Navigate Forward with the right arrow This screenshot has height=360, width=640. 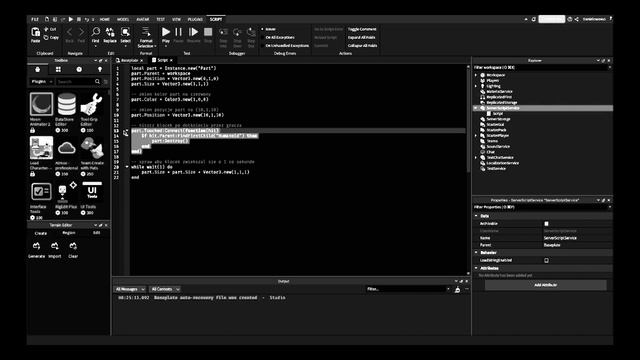point(81,32)
